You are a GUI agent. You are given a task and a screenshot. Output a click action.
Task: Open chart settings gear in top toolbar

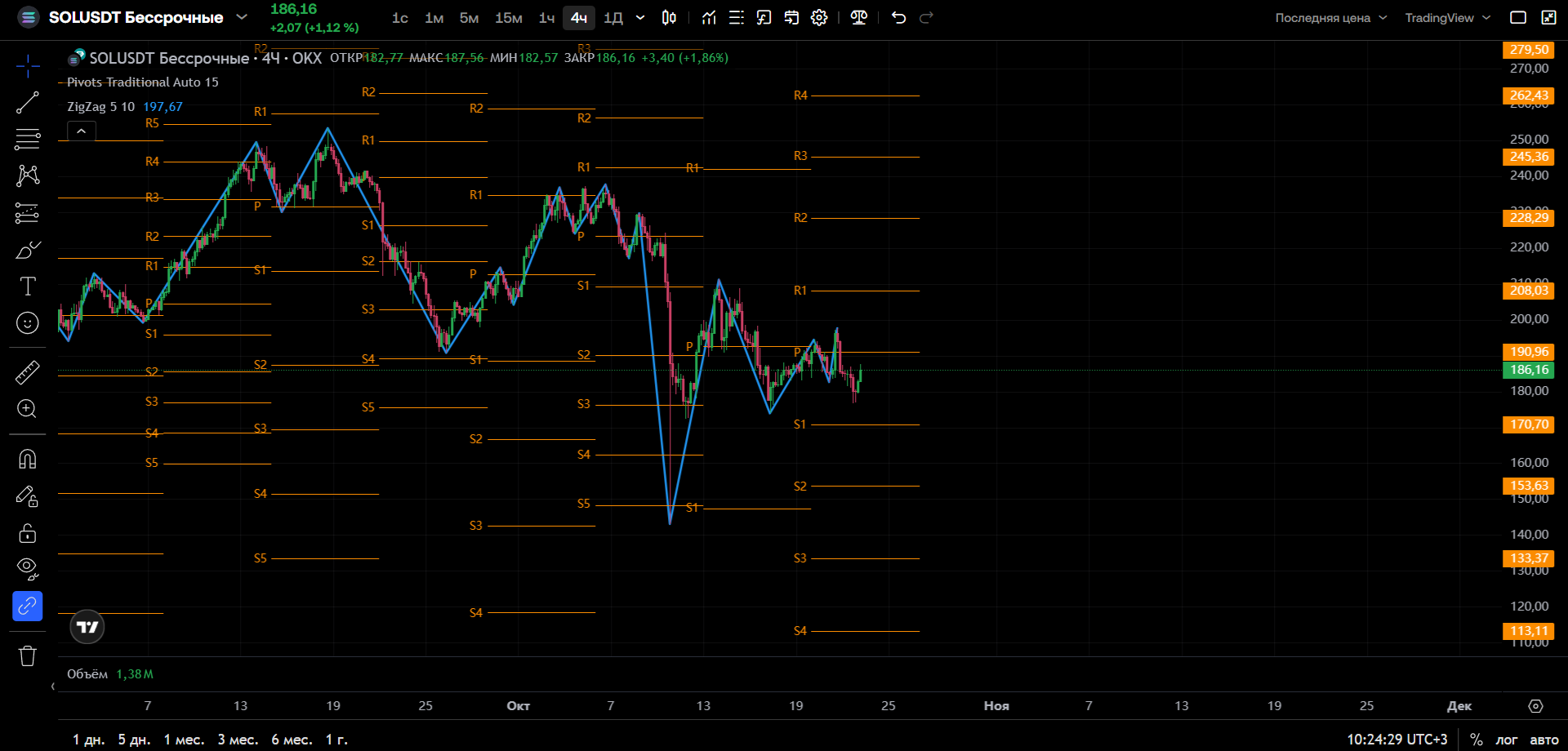tap(819, 17)
